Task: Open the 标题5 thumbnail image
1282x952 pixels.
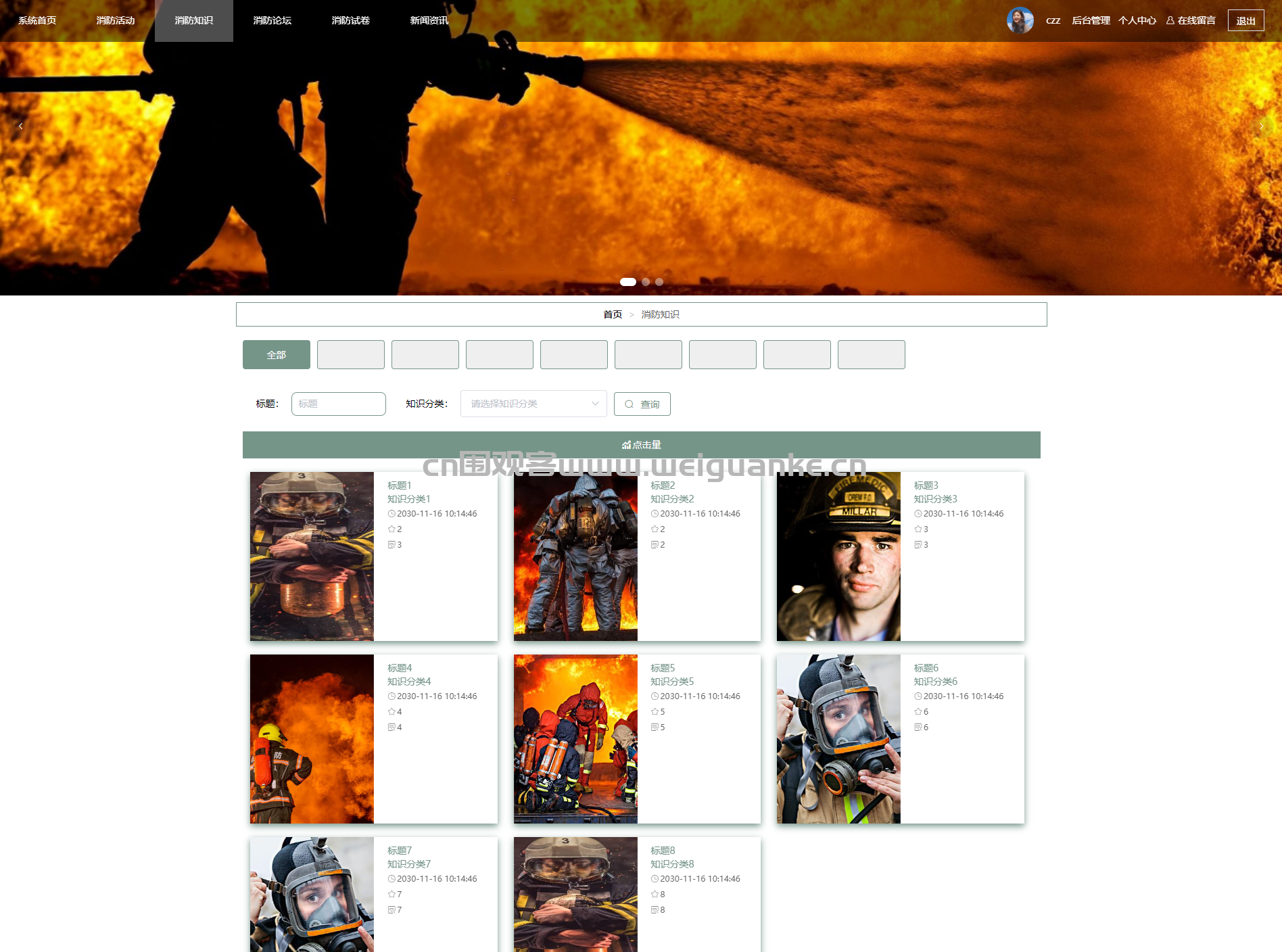Action: (575, 739)
